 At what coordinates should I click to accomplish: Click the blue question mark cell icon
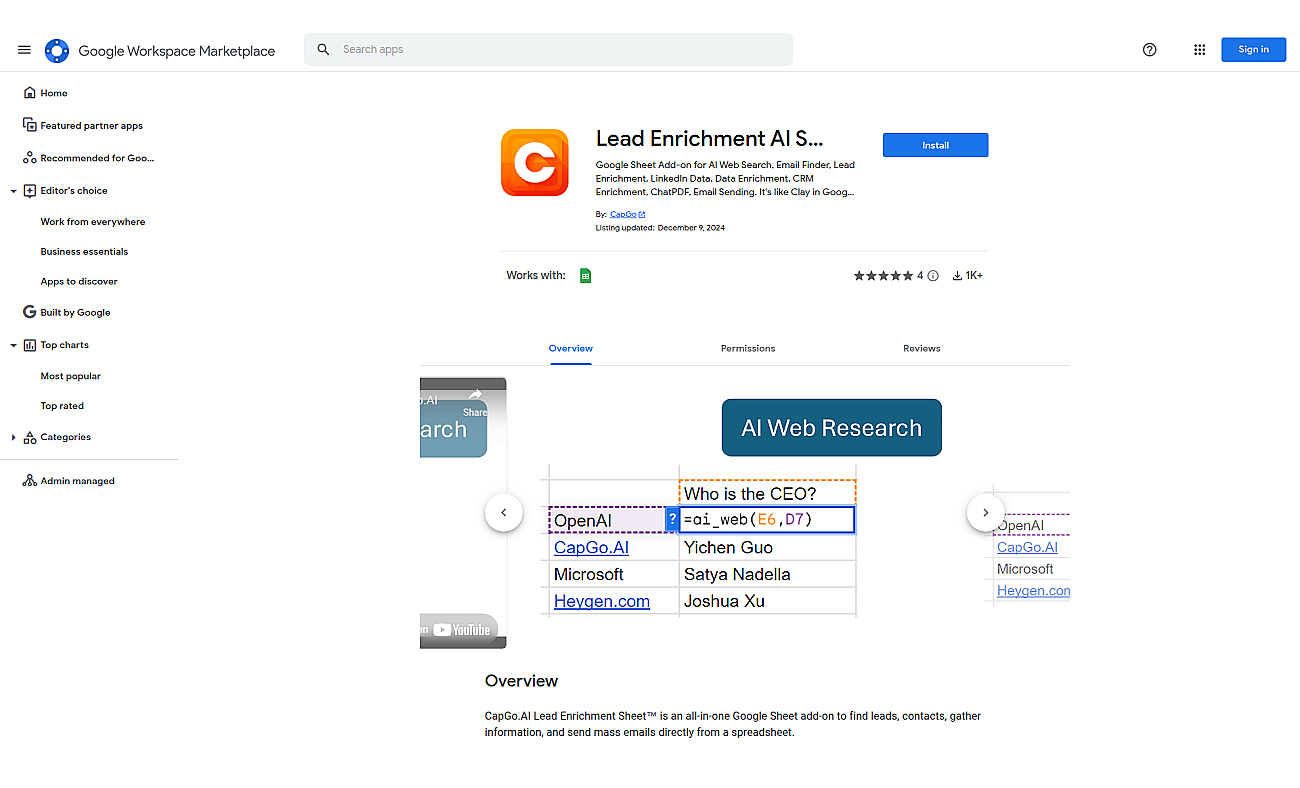coord(672,520)
